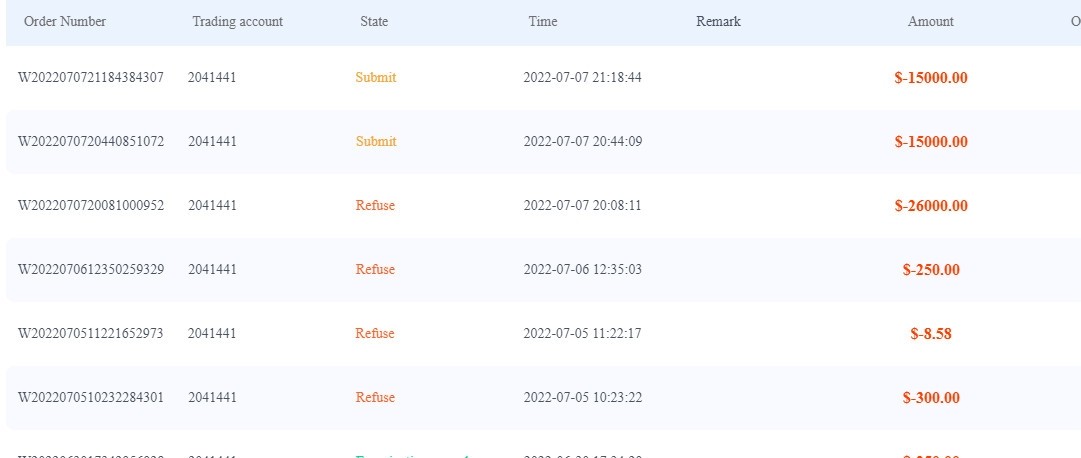The height and width of the screenshot is (458, 1081).
Task: Click Refuse state for the $-26000.00 order
Action: click(x=375, y=205)
